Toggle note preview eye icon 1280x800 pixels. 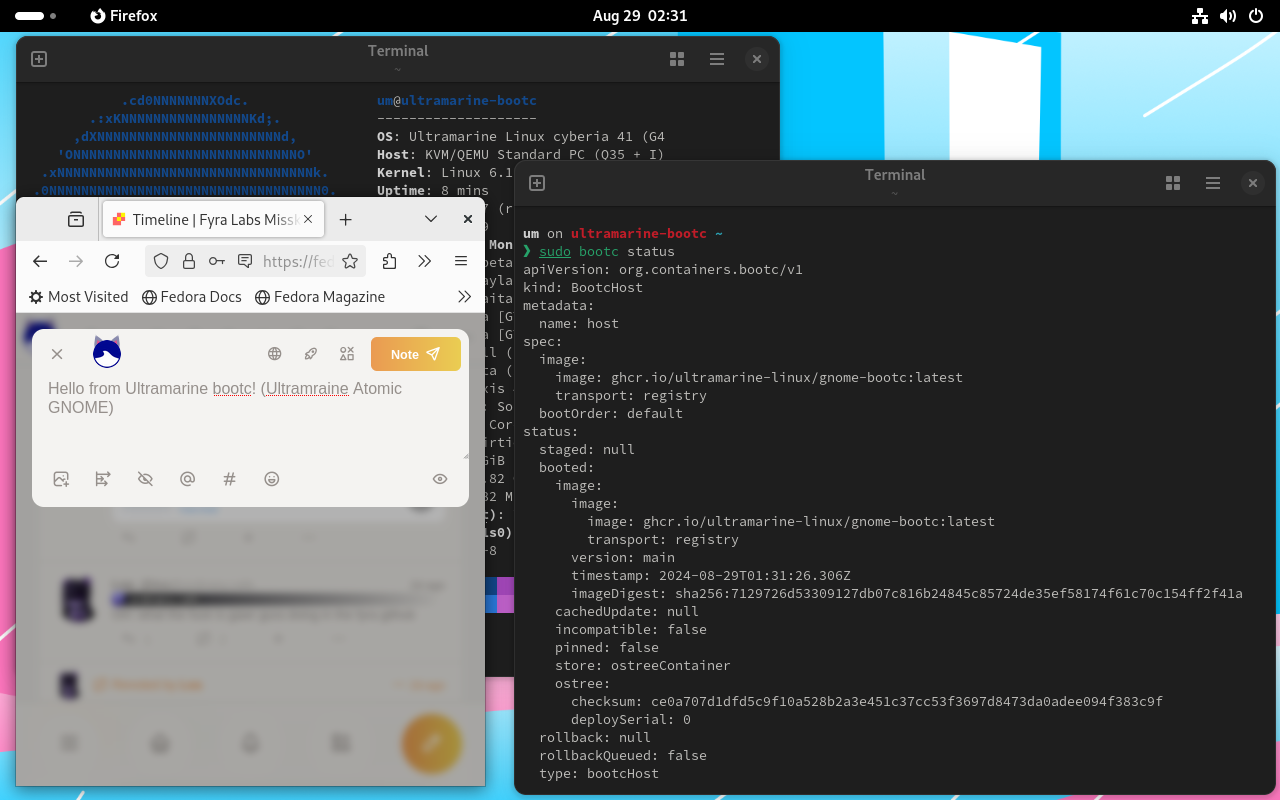440,479
